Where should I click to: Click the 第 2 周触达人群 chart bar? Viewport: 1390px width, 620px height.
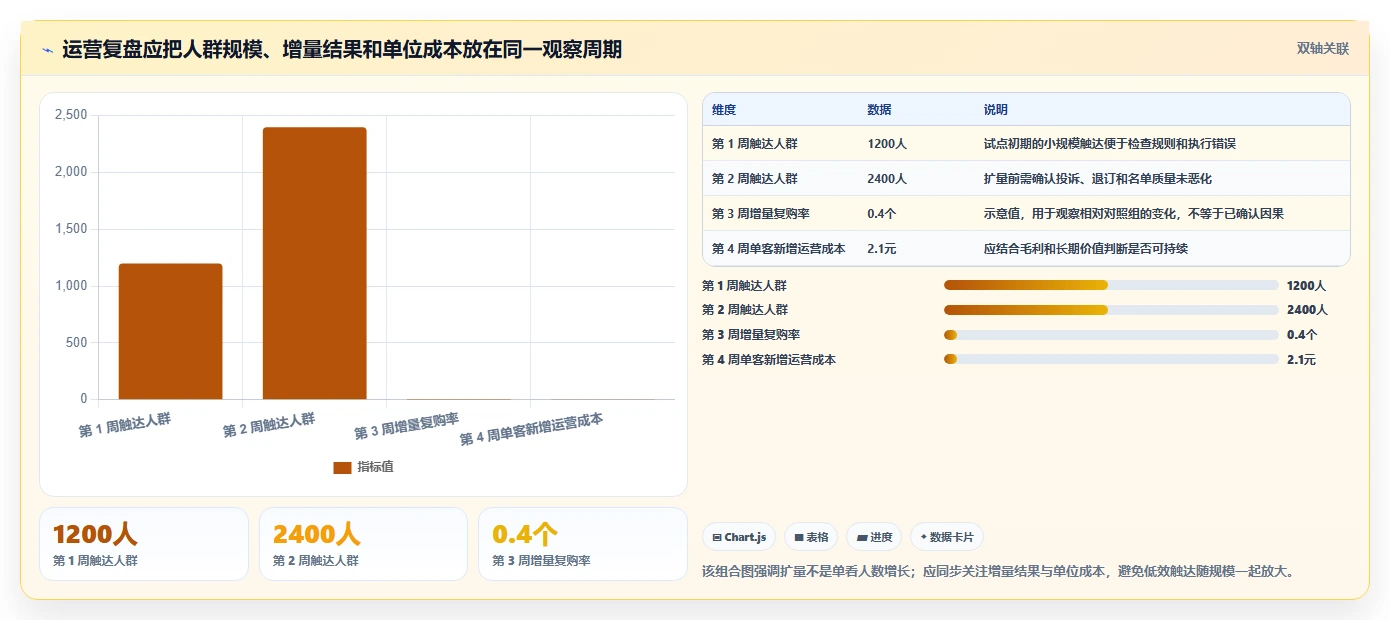[314, 263]
